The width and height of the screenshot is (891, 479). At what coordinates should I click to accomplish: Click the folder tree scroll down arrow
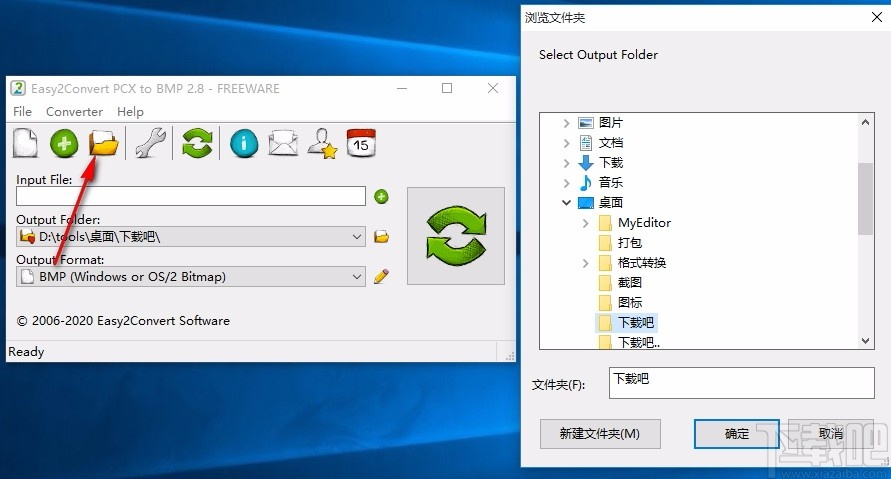[x=865, y=341]
